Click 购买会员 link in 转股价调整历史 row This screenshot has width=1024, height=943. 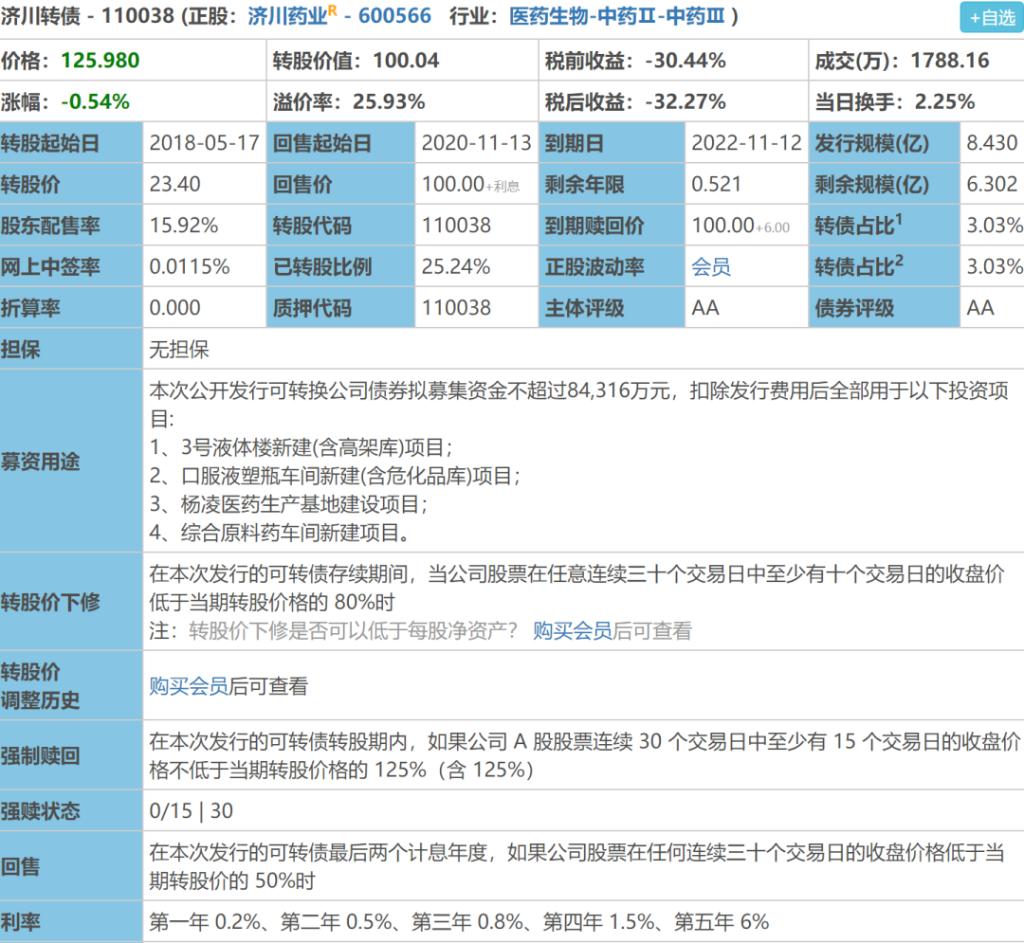tap(189, 686)
